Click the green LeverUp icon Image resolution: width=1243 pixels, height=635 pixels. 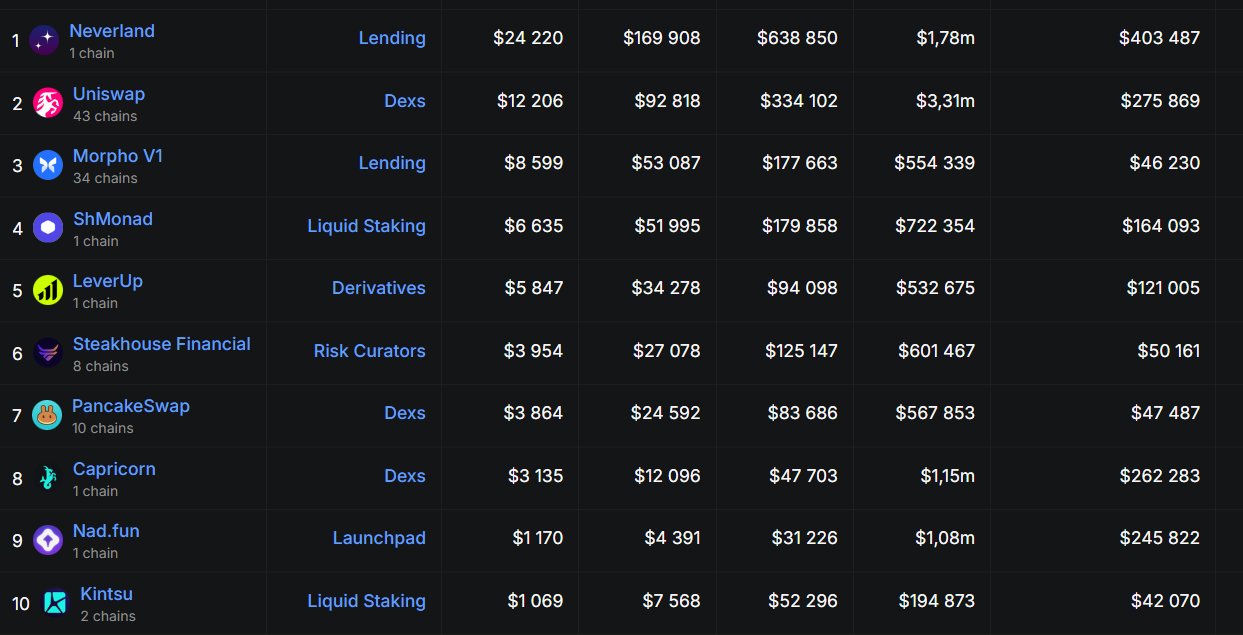click(x=48, y=290)
